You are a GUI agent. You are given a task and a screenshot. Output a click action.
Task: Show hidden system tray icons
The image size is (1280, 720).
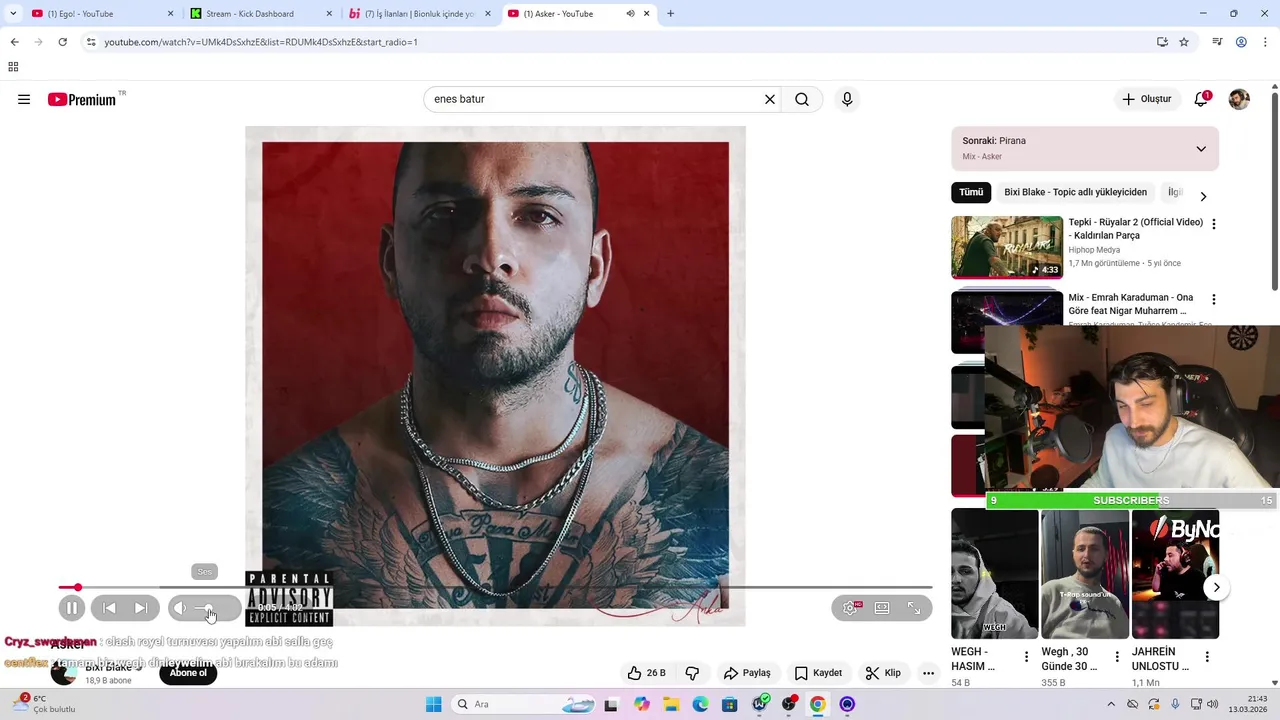coord(1110,704)
